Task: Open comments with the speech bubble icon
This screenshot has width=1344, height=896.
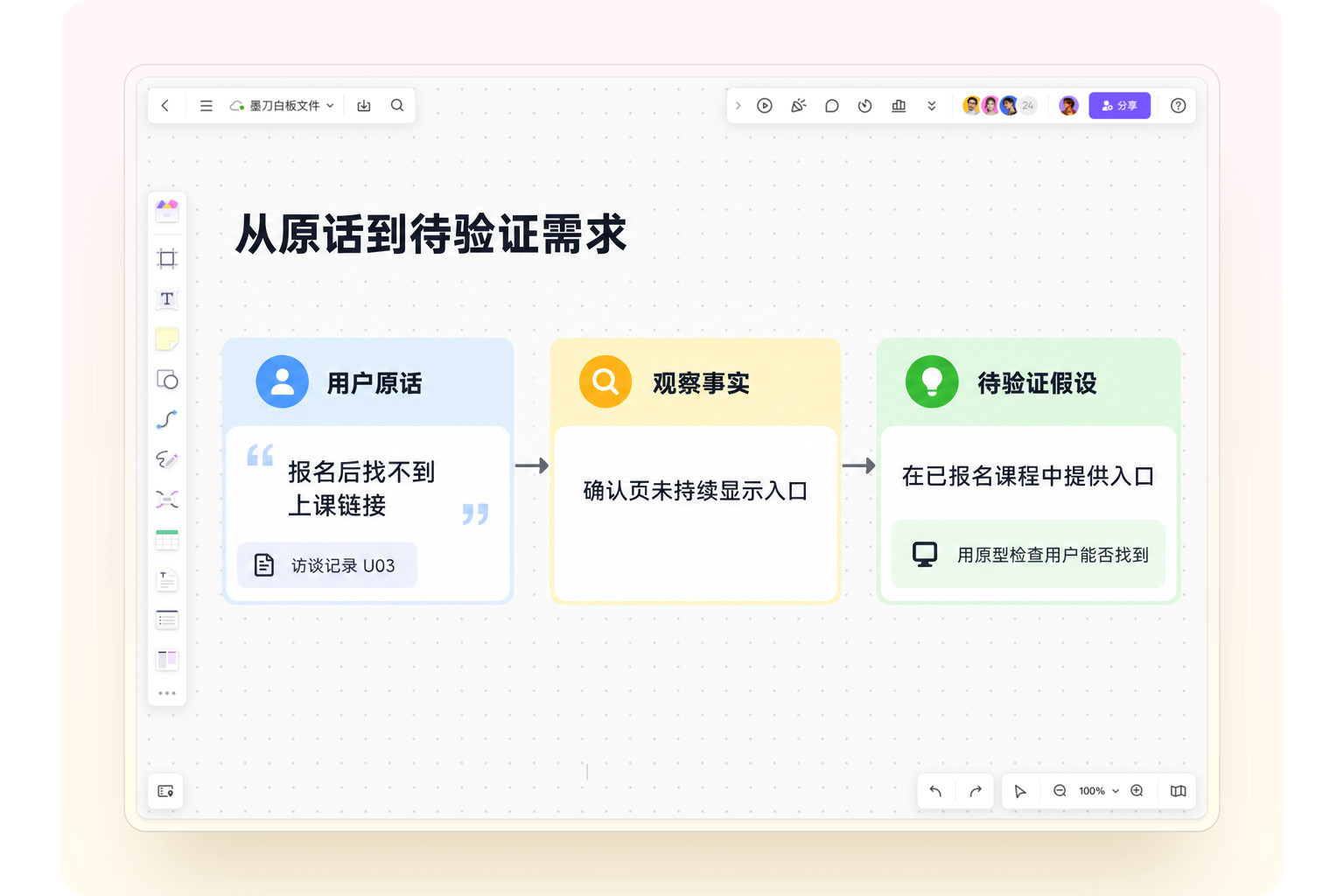Action: 831,106
